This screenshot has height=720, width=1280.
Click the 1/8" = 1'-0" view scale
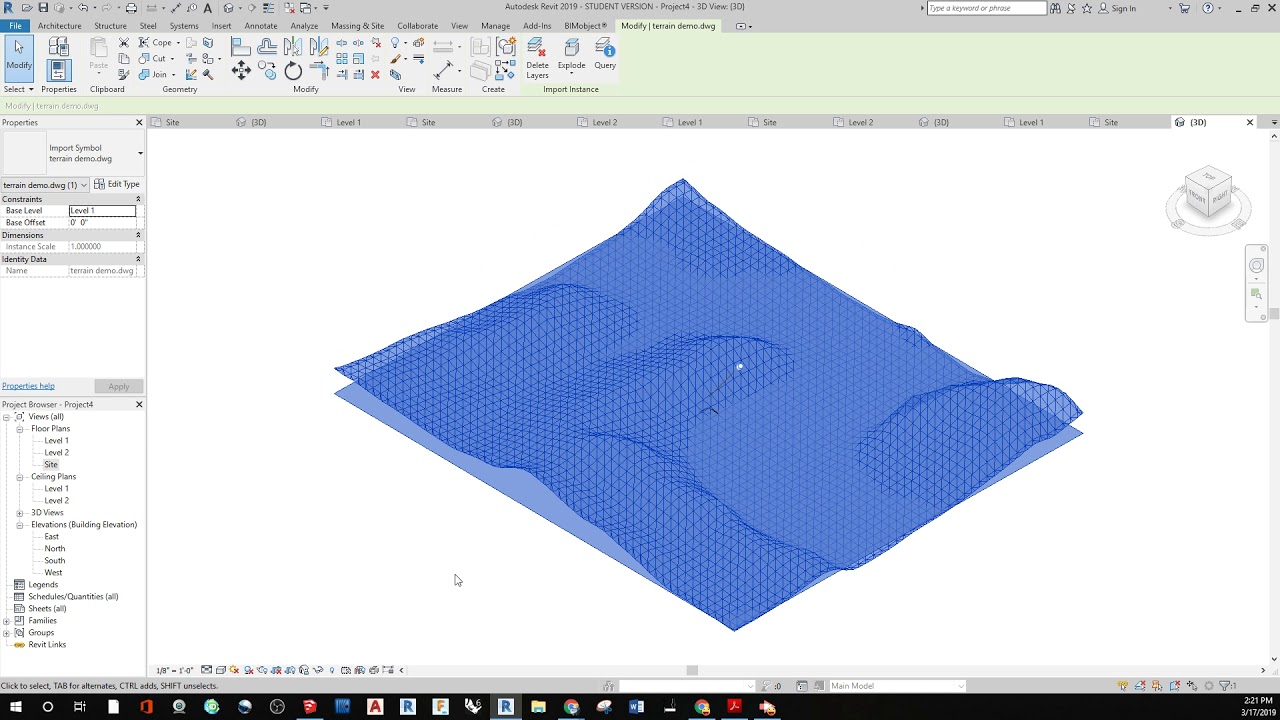click(174, 670)
